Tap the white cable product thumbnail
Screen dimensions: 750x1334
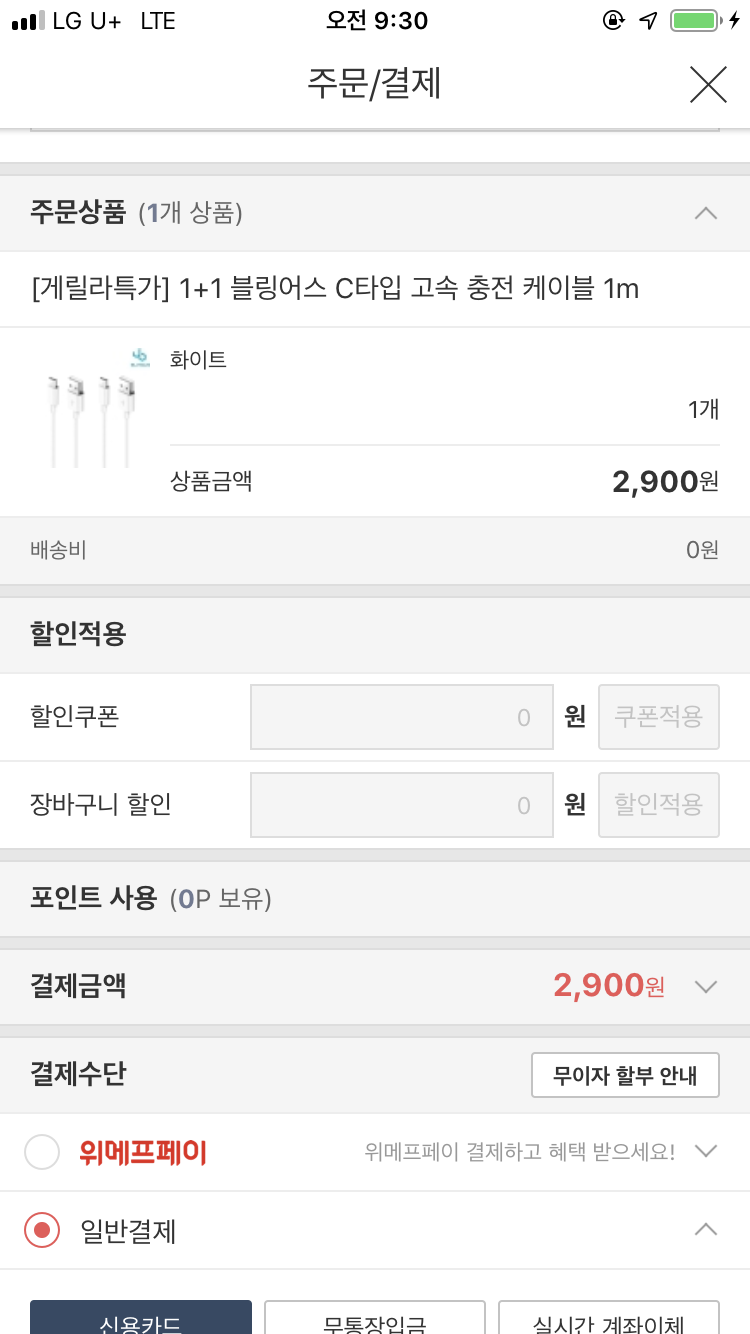(x=91, y=420)
